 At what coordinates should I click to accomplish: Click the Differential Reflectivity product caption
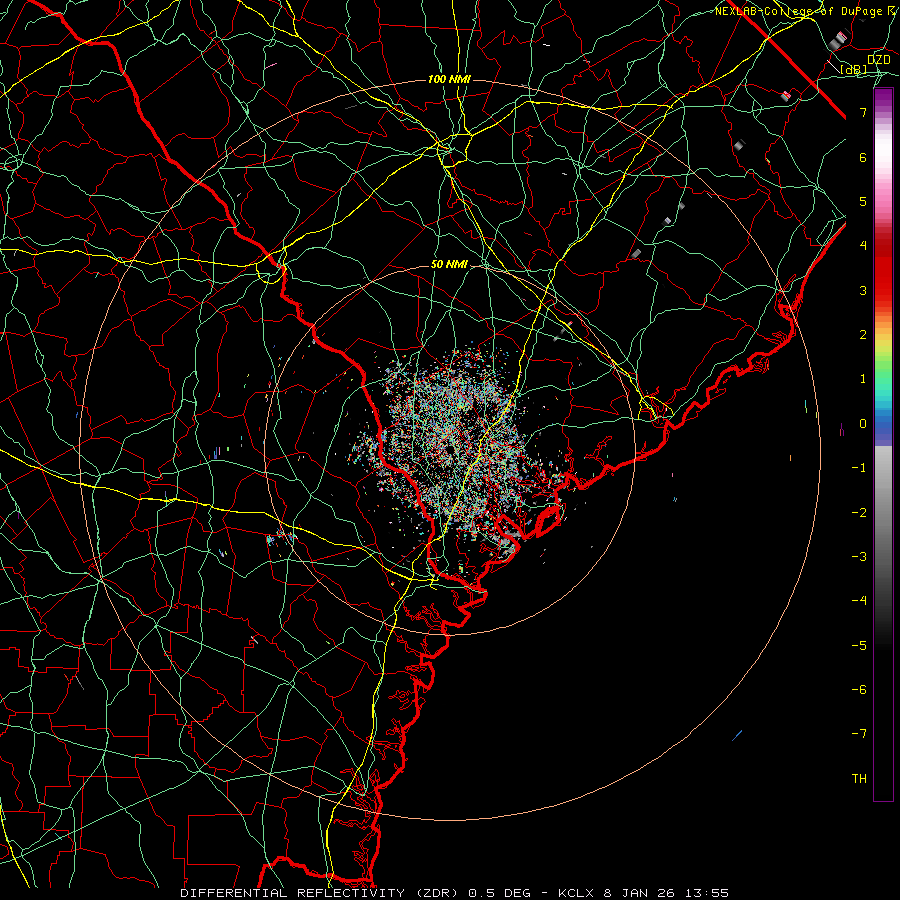[455, 893]
